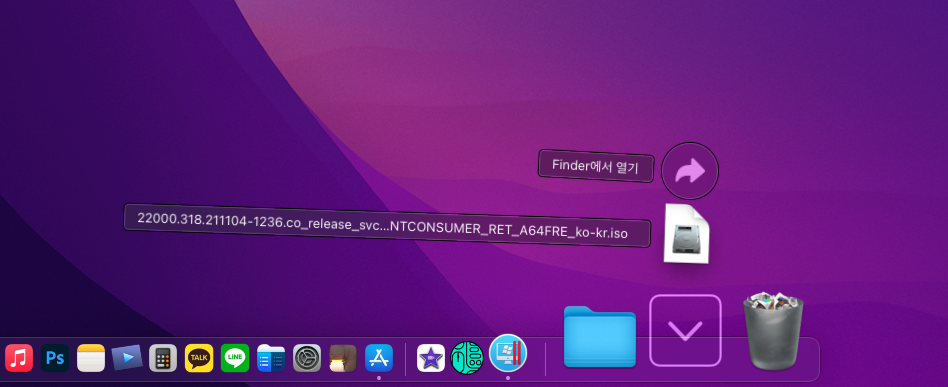This screenshot has width=948, height=387.
Task: Open the teal mouse utility app in the Dock
Action: pyautogui.click(x=467, y=357)
